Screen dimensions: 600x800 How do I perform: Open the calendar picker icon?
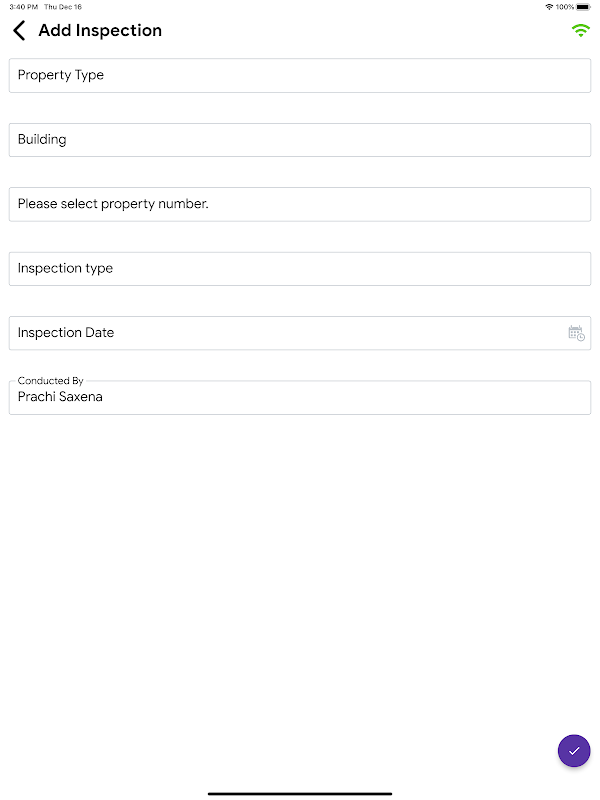576,333
